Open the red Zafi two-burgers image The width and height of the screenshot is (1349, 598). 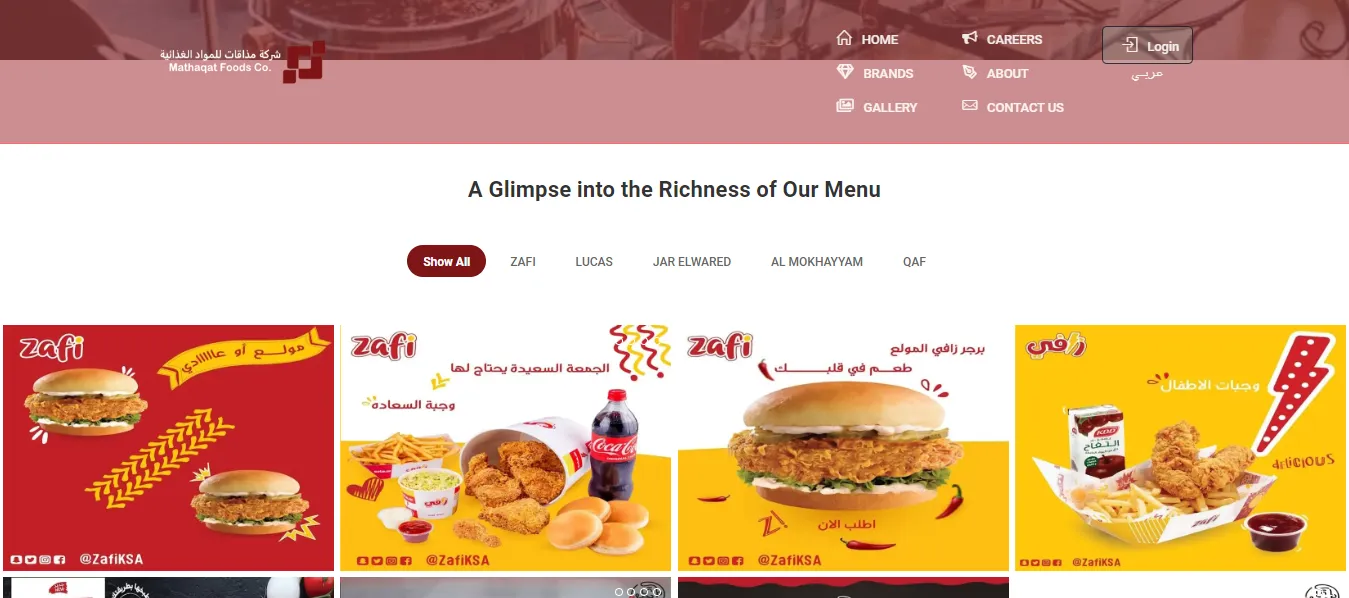click(169, 447)
